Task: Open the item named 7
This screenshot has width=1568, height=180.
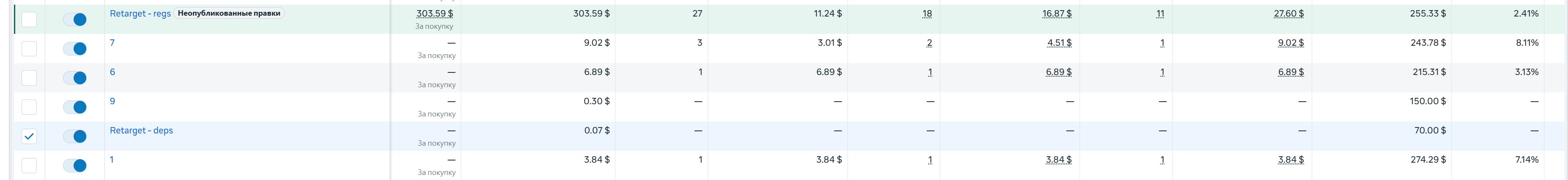Action: 112,43
